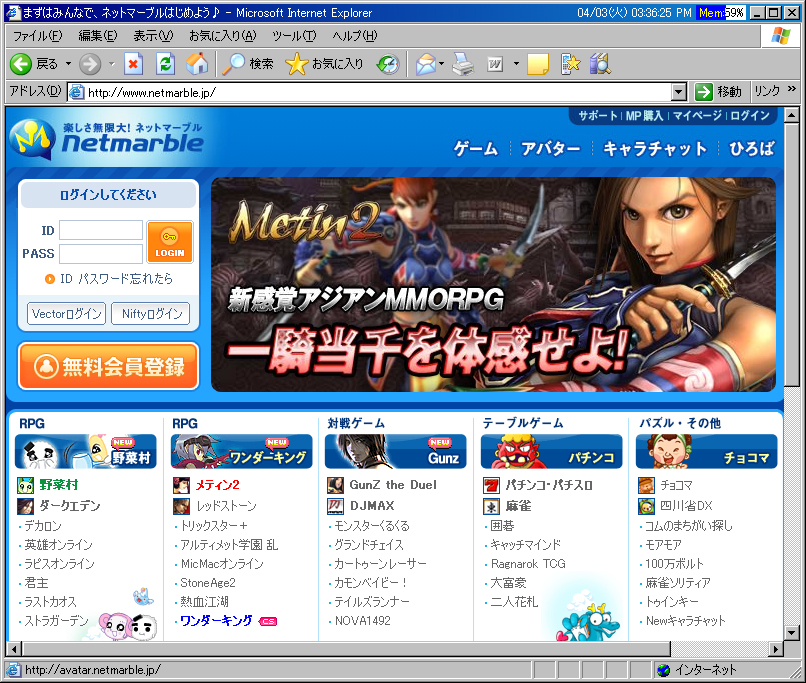Open the History toolbar icon

click(x=387, y=64)
